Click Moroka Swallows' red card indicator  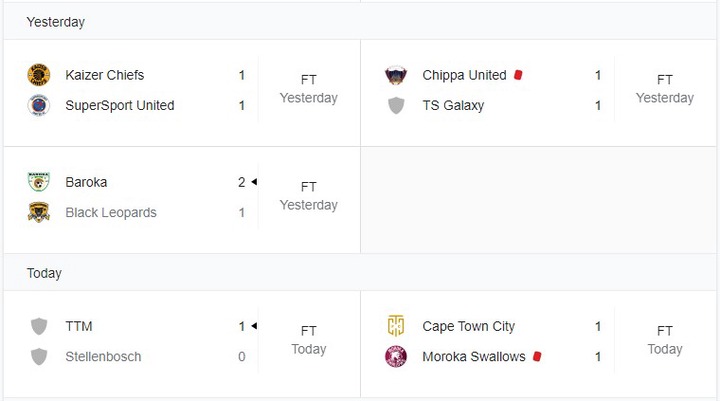(537, 356)
